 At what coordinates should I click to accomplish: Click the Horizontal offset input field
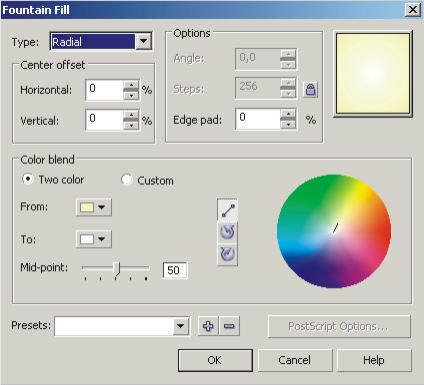point(104,90)
